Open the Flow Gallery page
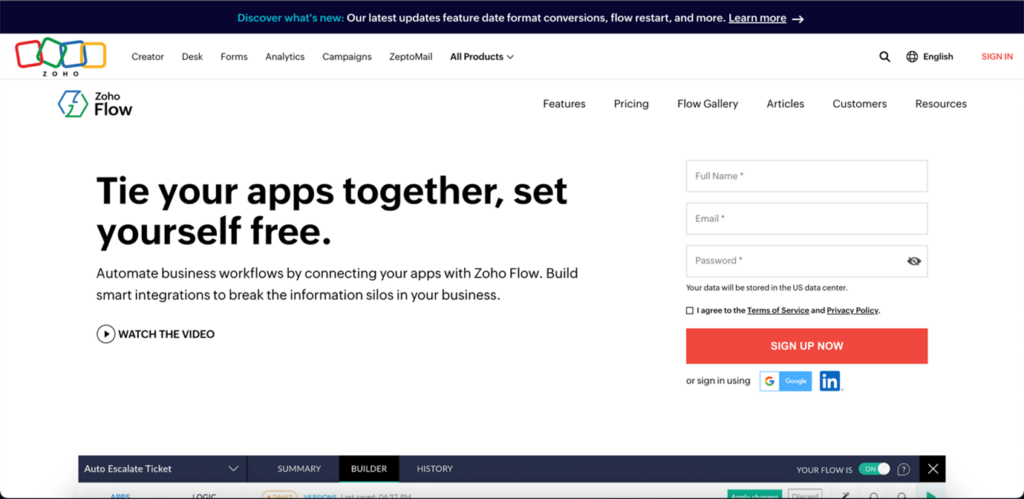1024x499 pixels. point(708,104)
